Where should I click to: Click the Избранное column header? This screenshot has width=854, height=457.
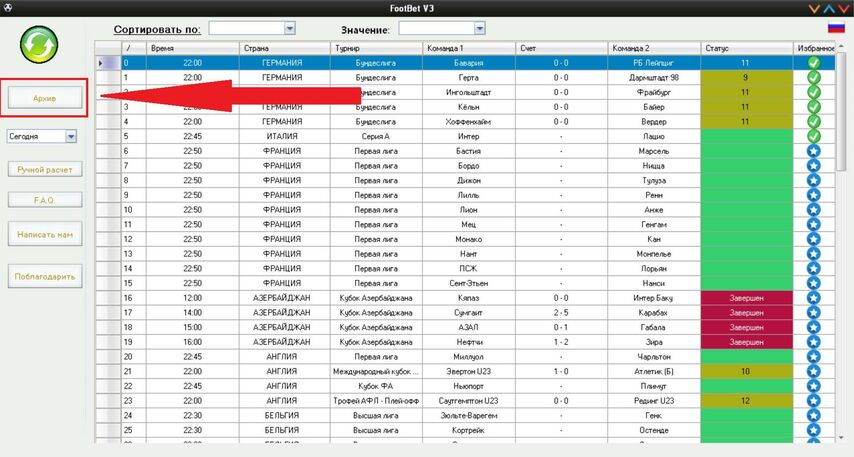pos(814,48)
